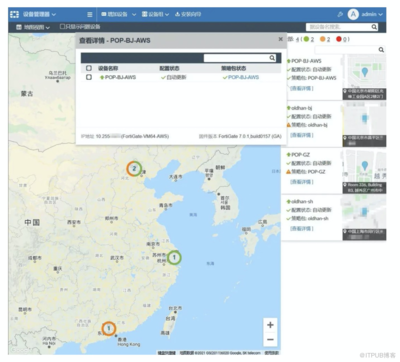This screenshot has height=362, width=400.
Task: Click green status icon beside POP-BJ-AWS in dialog row
Action: pyautogui.click(x=102, y=77)
